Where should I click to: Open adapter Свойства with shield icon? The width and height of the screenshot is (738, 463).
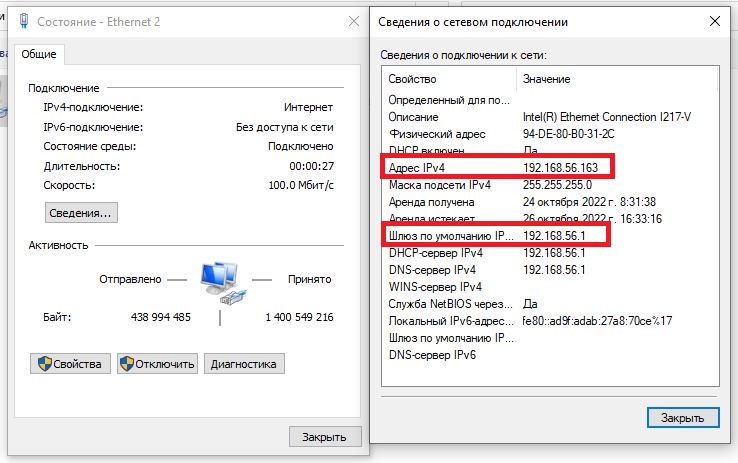[70, 364]
